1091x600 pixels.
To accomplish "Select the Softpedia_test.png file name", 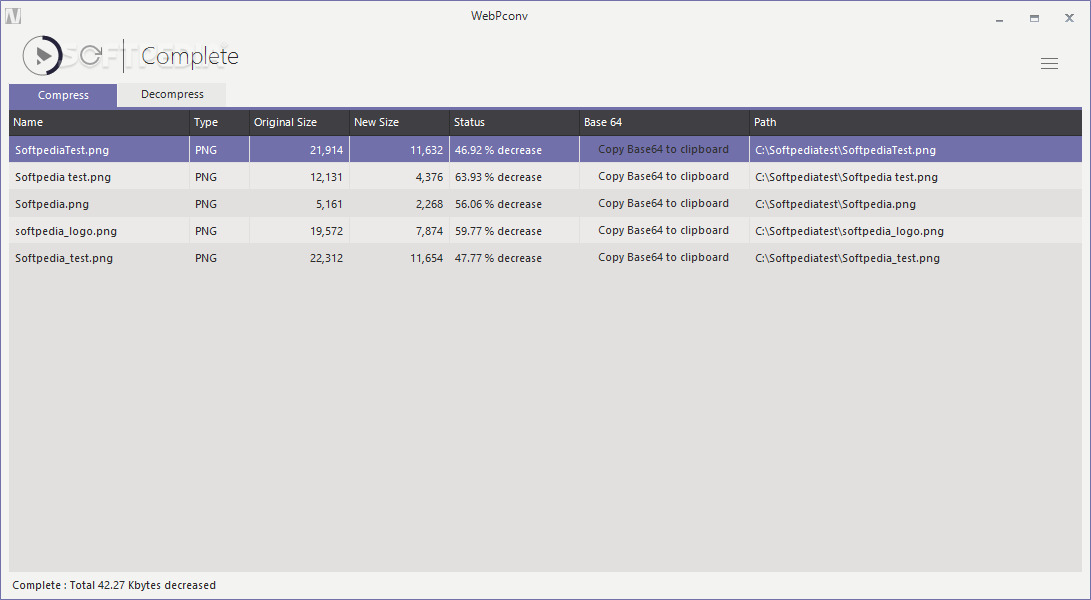I will point(63,258).
